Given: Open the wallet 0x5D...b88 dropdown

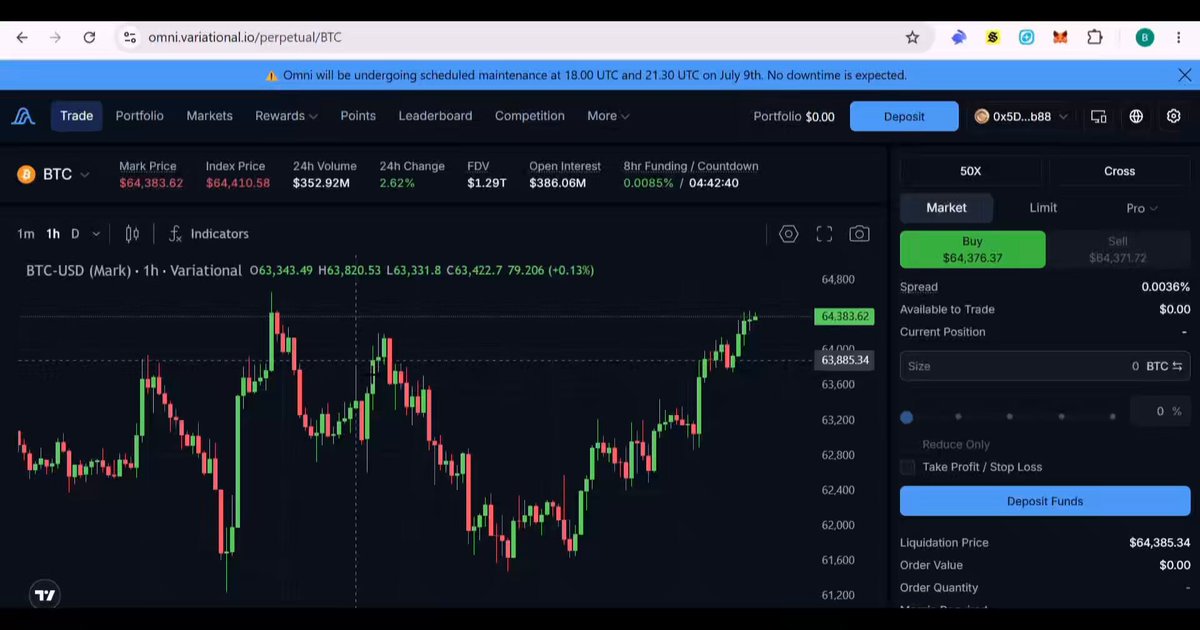Looking at the screenshot, I should [1021, 116].
